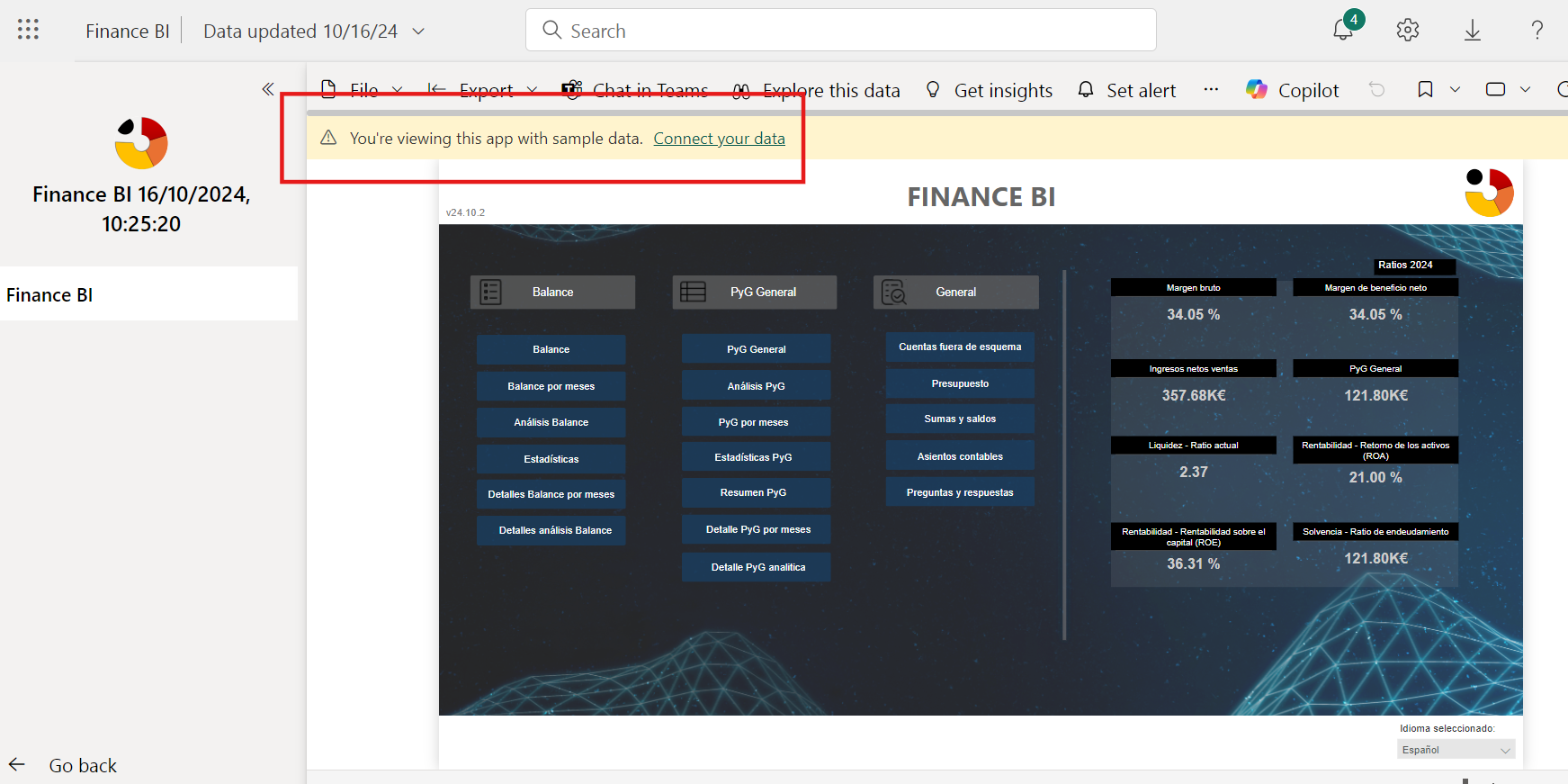The width and height of the screenshot is (1568, 784).
Task: Click the reset undo arrow icon
Action: 1376,89
